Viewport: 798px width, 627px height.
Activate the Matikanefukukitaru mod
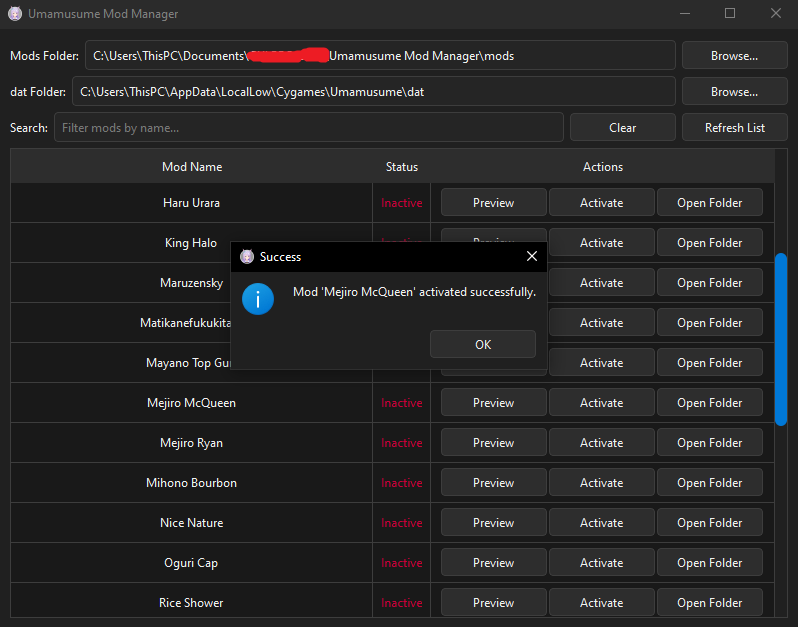[x=602, y=323]
